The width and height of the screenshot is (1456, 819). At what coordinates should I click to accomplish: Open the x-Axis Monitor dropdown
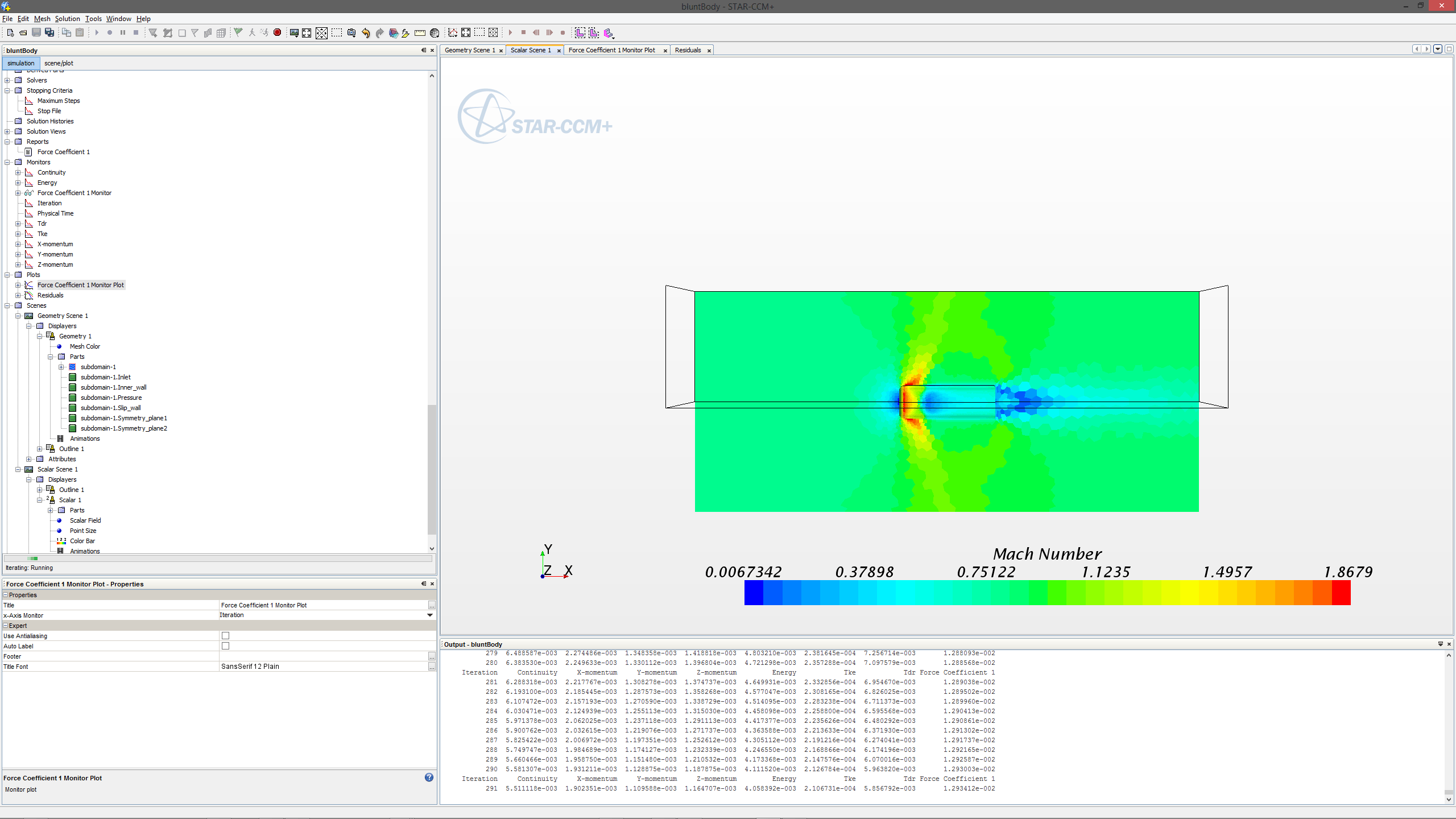click(x=430, y=615)
